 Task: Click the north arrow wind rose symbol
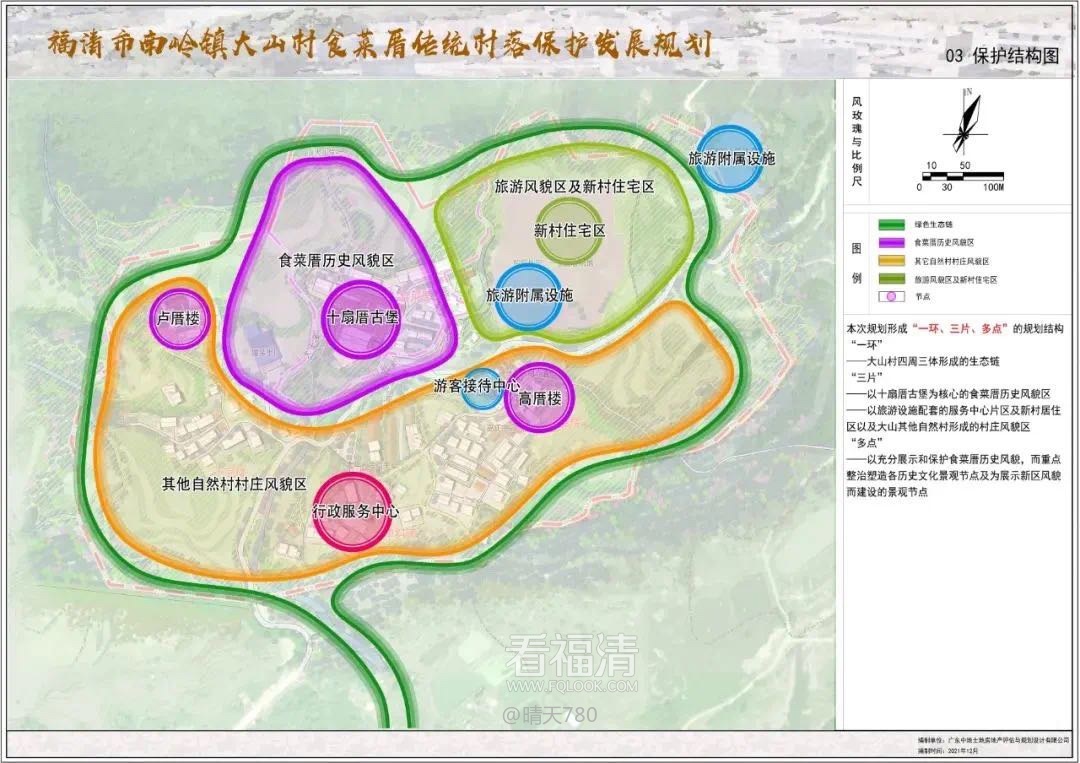click(965, 122)
